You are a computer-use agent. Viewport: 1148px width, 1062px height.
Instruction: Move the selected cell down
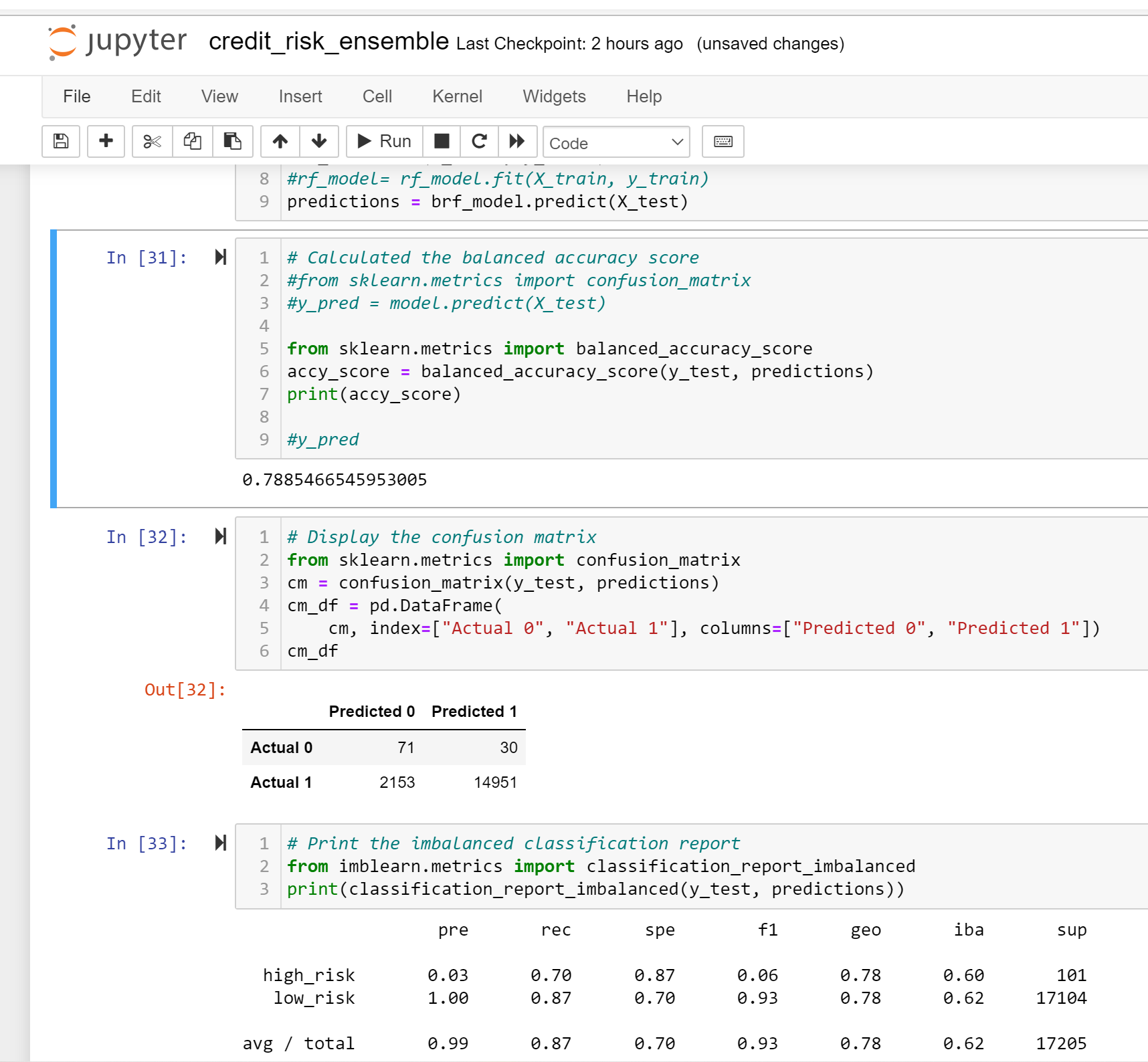(319, 141)
